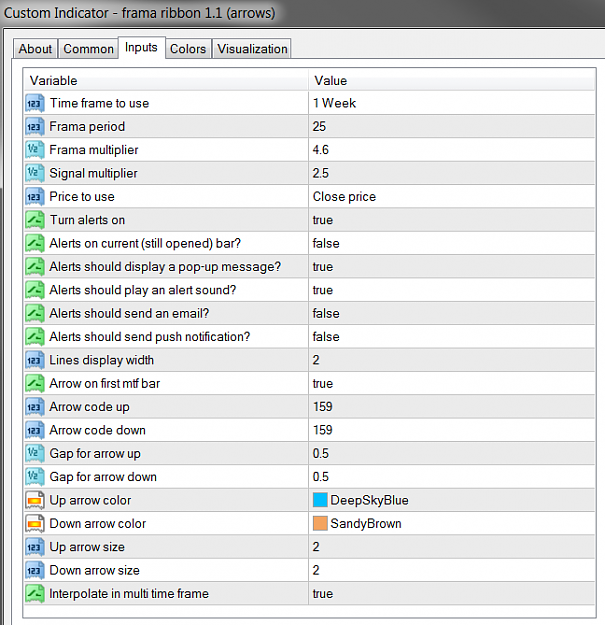Select the 'Alerts should send an email?' label

129,314
